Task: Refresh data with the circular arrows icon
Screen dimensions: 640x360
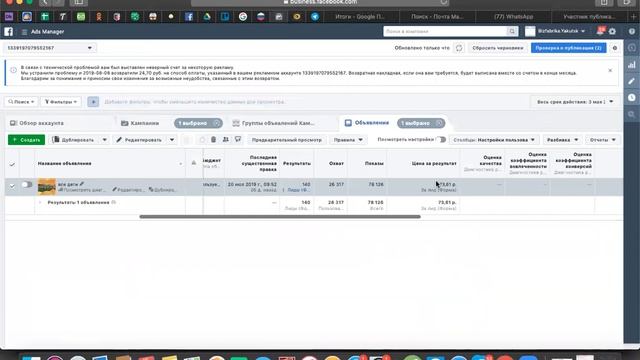Action: point(459,48)
